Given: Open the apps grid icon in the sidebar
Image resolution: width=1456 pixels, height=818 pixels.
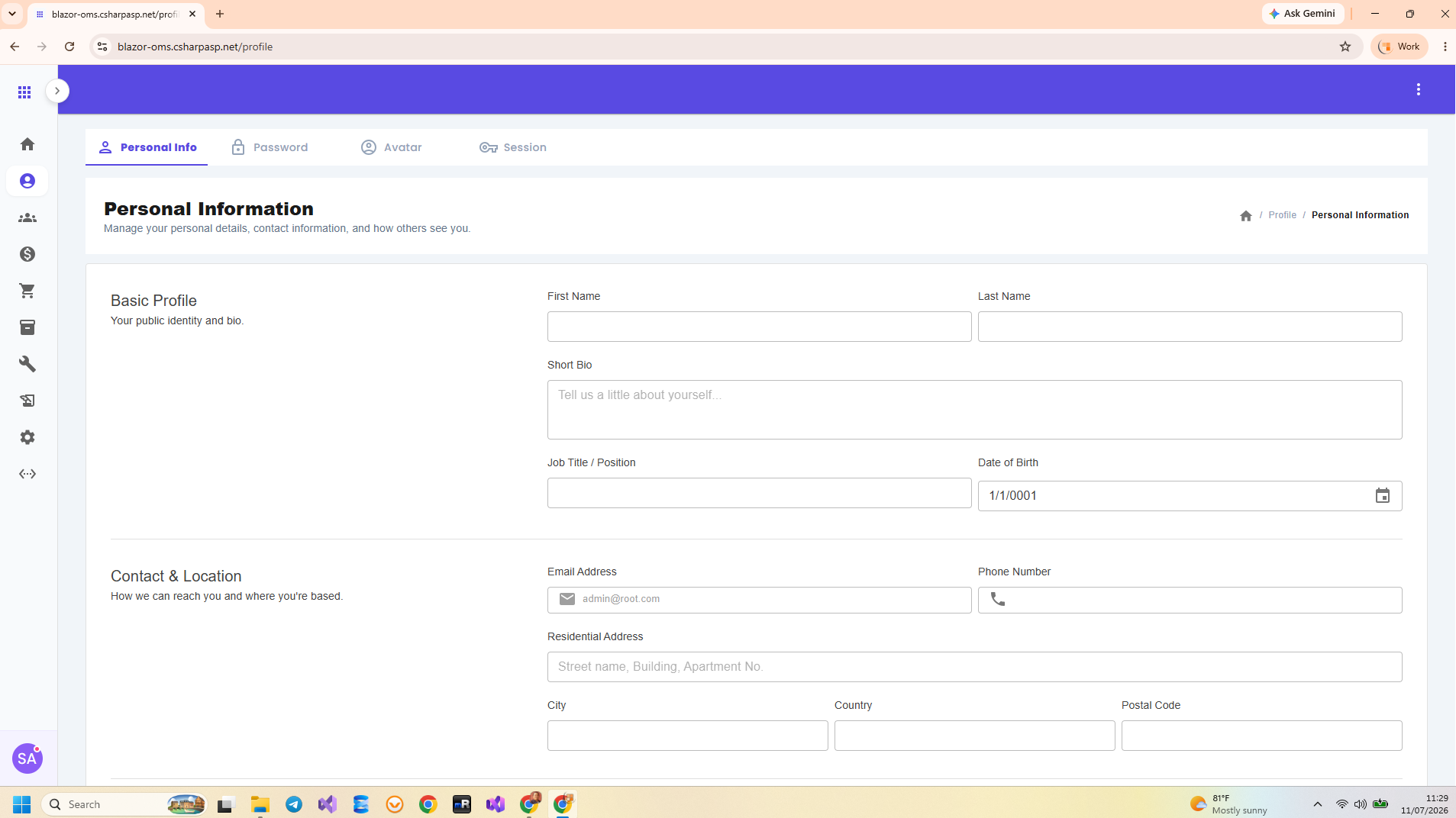Looking at the screenshot, I should [x=24, y=92].
